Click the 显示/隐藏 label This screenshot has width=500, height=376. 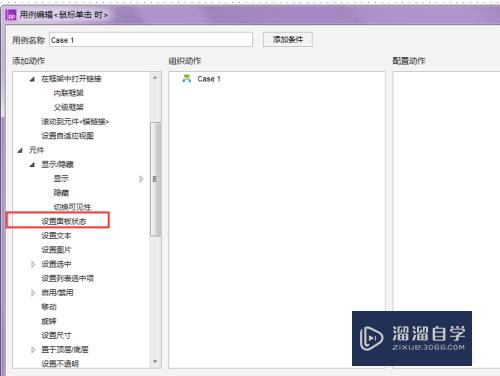(57, 165)
